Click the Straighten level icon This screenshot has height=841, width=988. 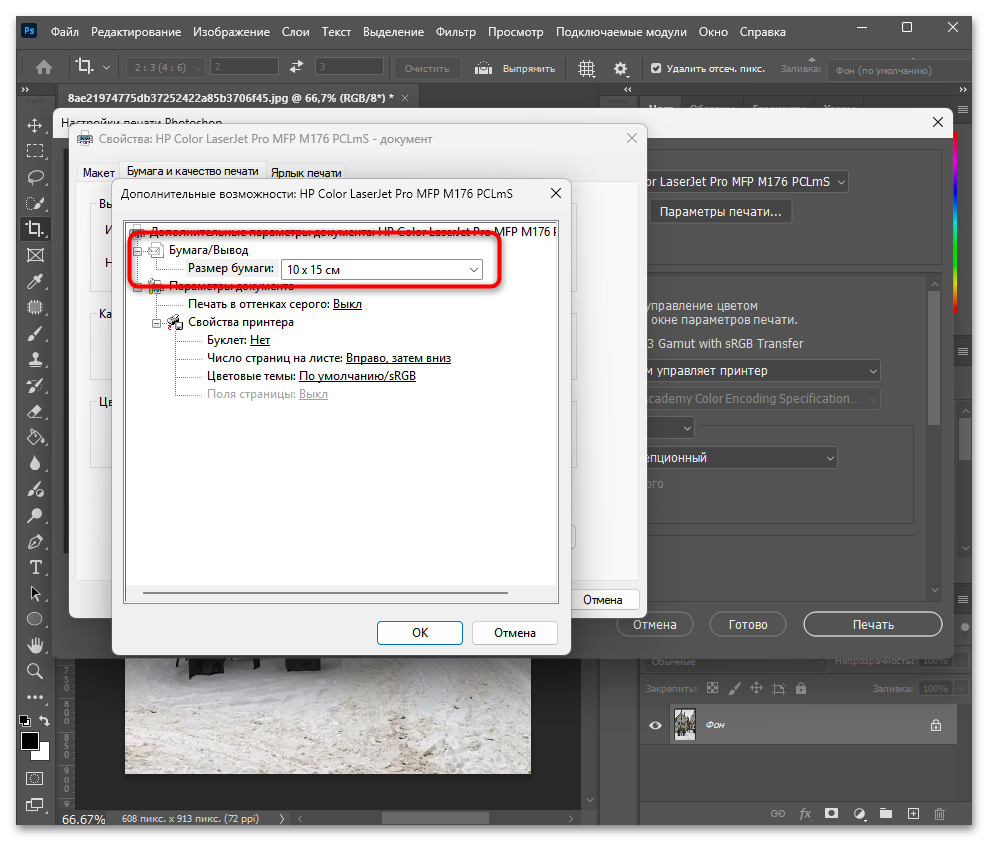(483, 68)
